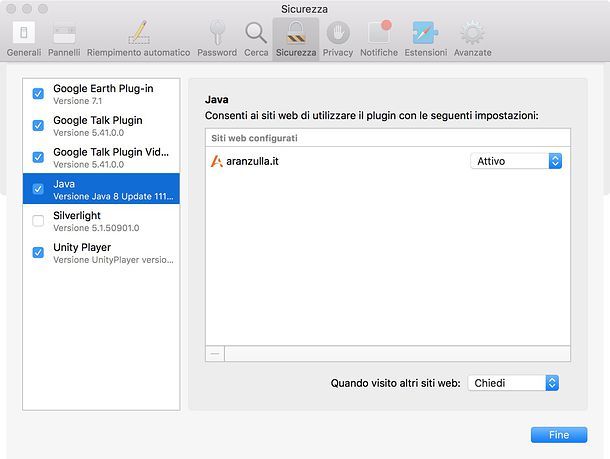Open the Privacy hand icon
Screen dimensions: 610x459
[338, 33]
